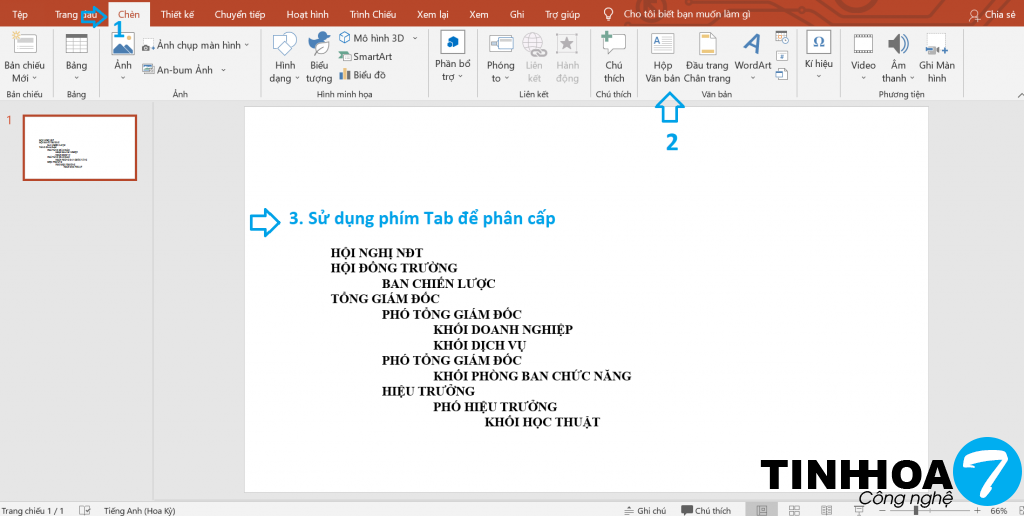Screen dimensions: 1024x516
Task: Insert a chart with Biểu đồ
Action: pyautogui.click(x=365, y=74)
